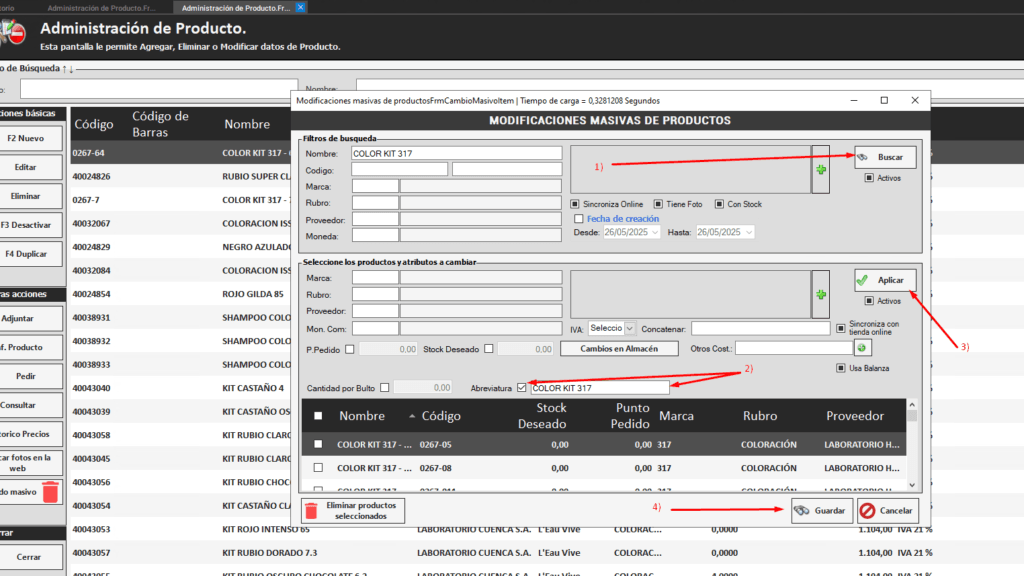This screenshot has width=1024, height=576.
Task: Select row checkbox for code 0267-08
Action: click(318, 468)
